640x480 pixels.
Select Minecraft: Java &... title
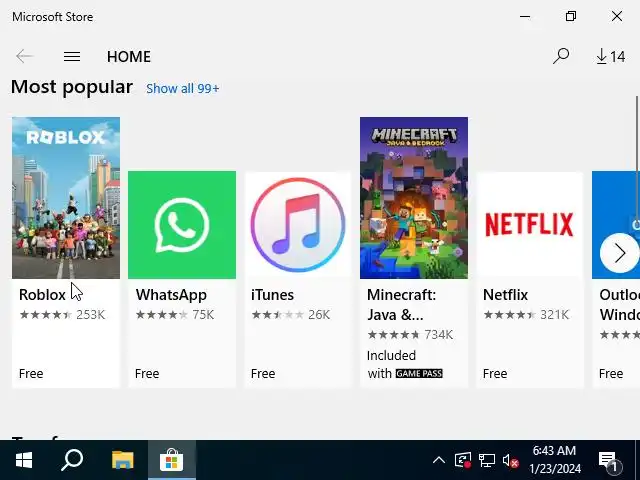[402, 304]
